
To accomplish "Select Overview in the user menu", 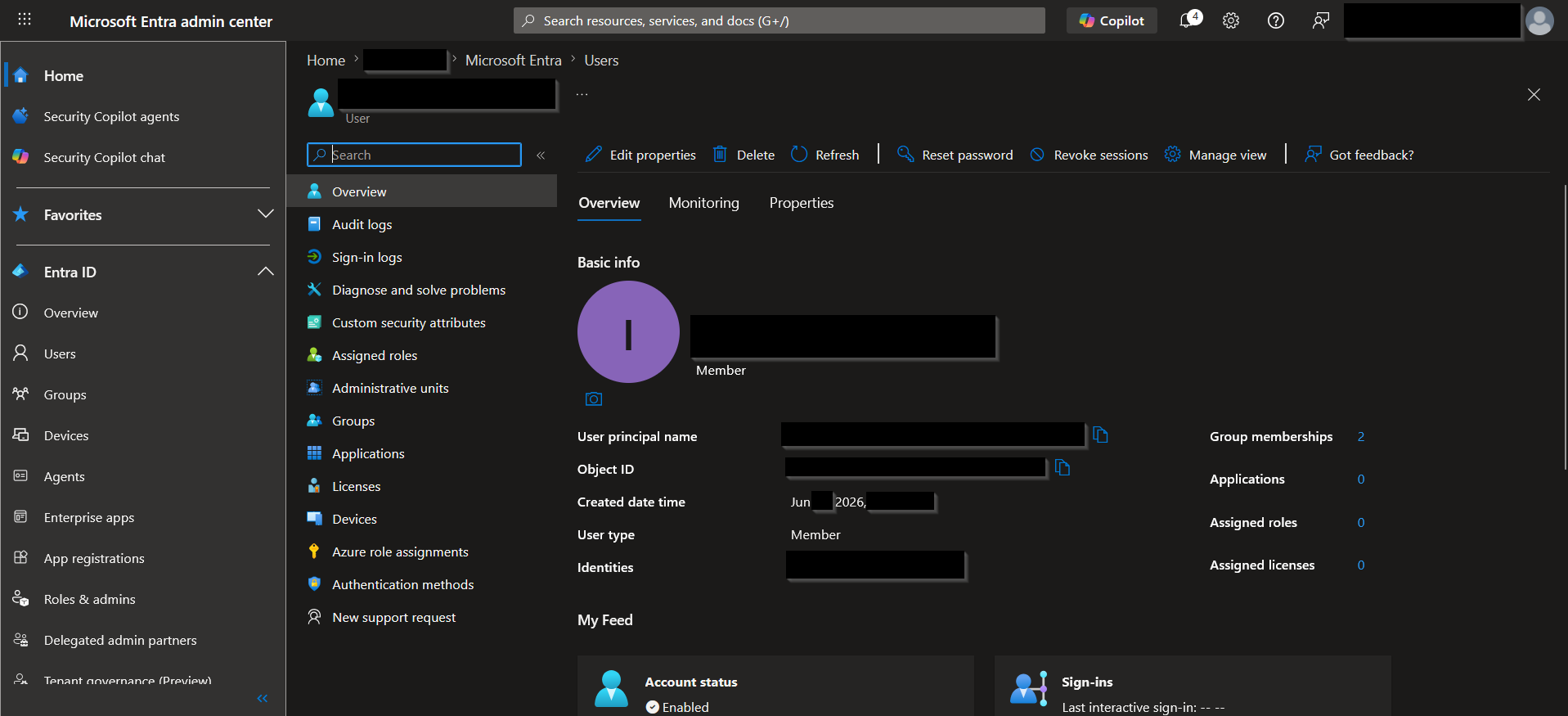I will coord(422,191).
